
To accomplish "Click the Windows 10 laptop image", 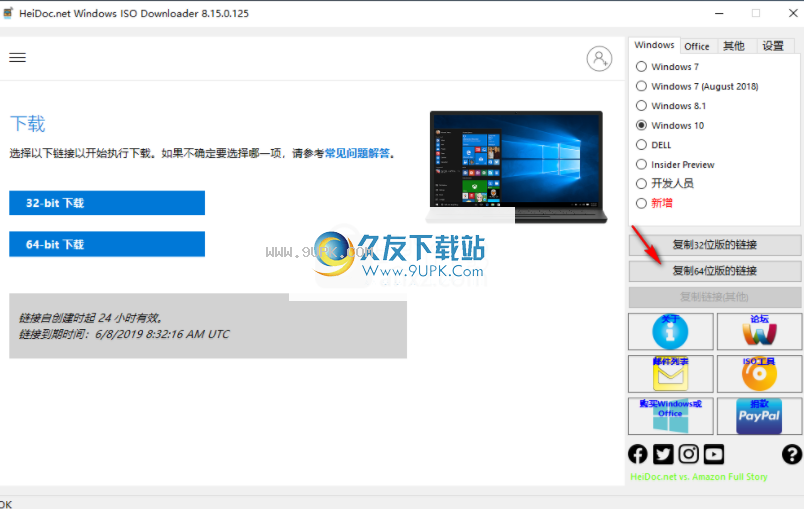I will [516, 167].
